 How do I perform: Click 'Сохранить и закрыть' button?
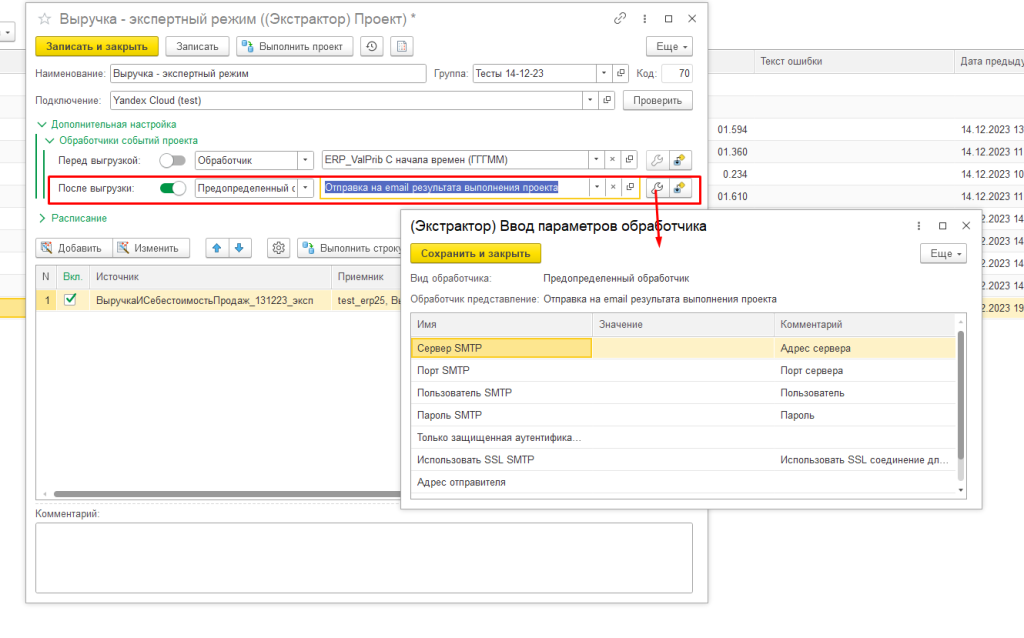click(x=475, y=254)
